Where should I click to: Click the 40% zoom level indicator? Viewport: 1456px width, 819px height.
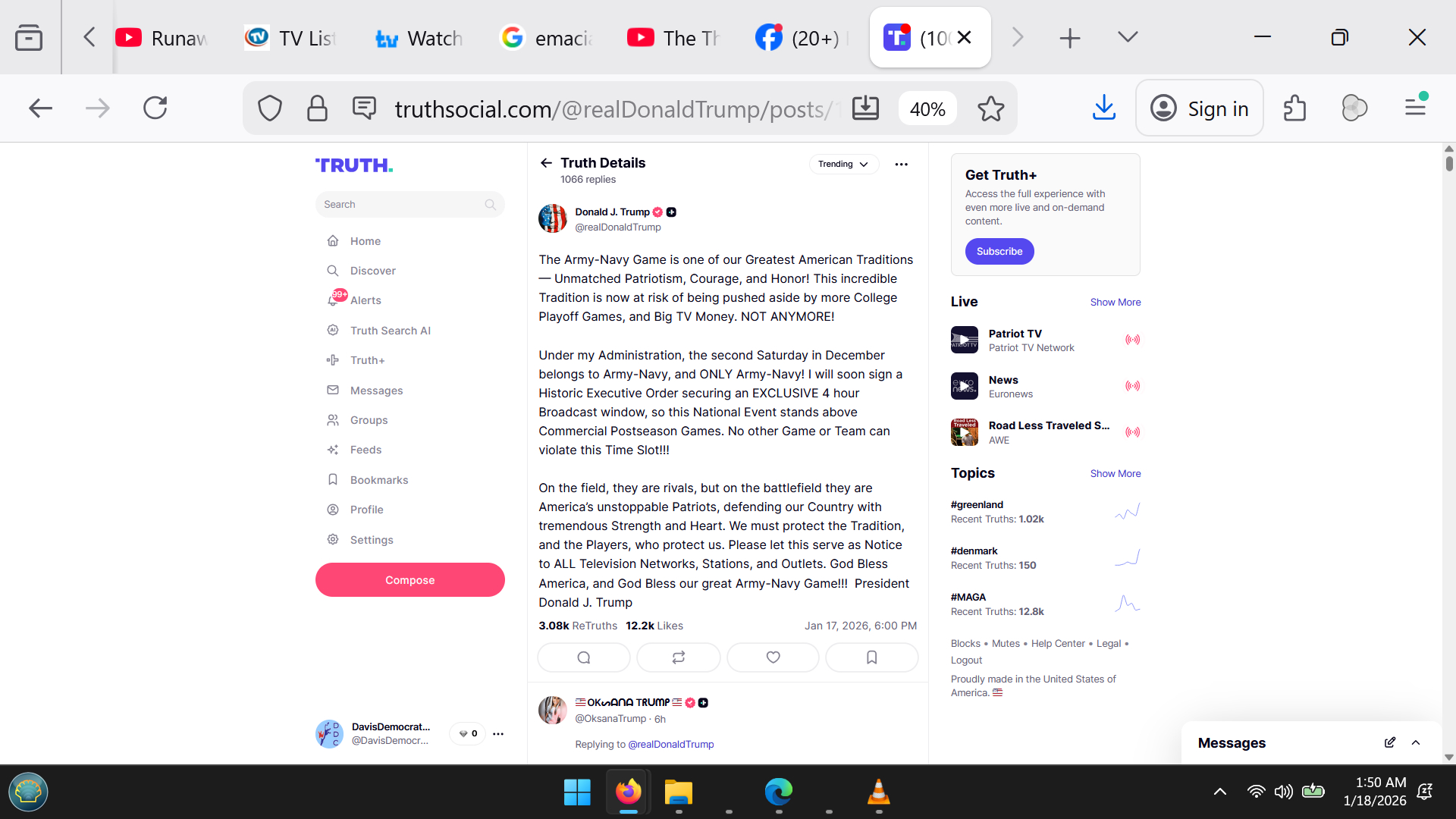[927, 109]
